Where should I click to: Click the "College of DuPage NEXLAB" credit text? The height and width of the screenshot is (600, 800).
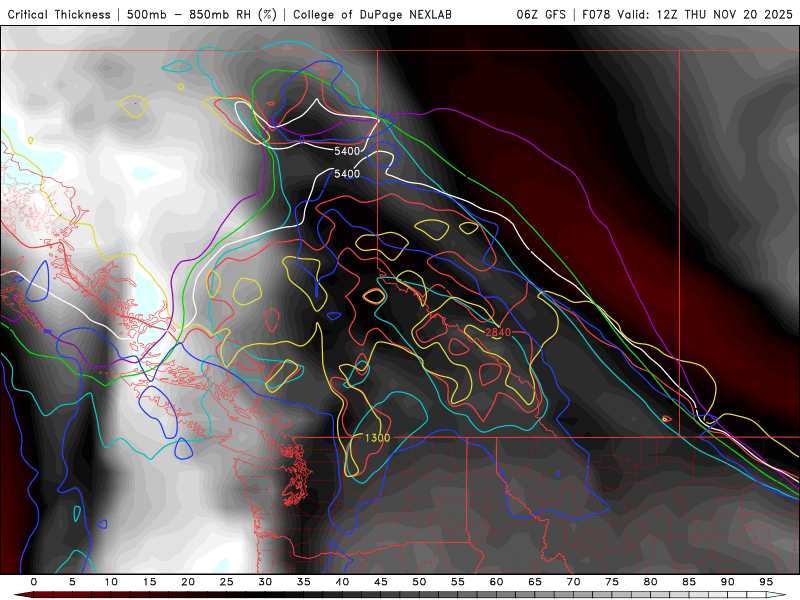point(372,14)
